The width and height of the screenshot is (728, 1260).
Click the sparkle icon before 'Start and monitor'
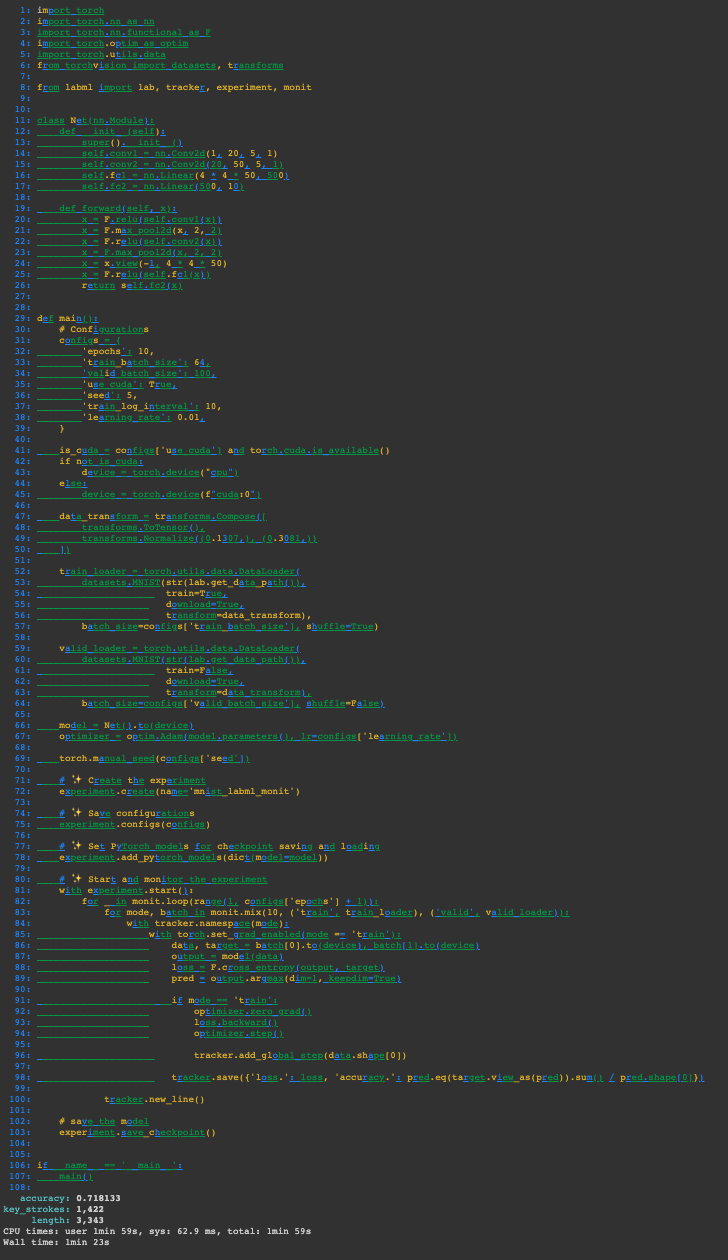78,879
